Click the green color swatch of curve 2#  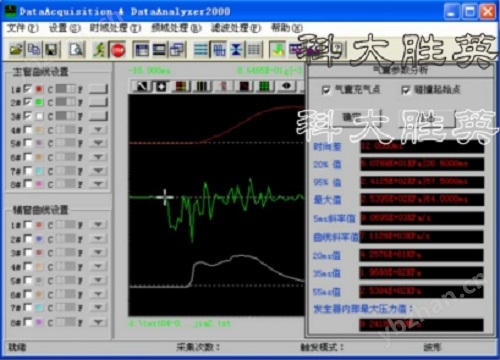pyautogui.click(x=39, y=102)
